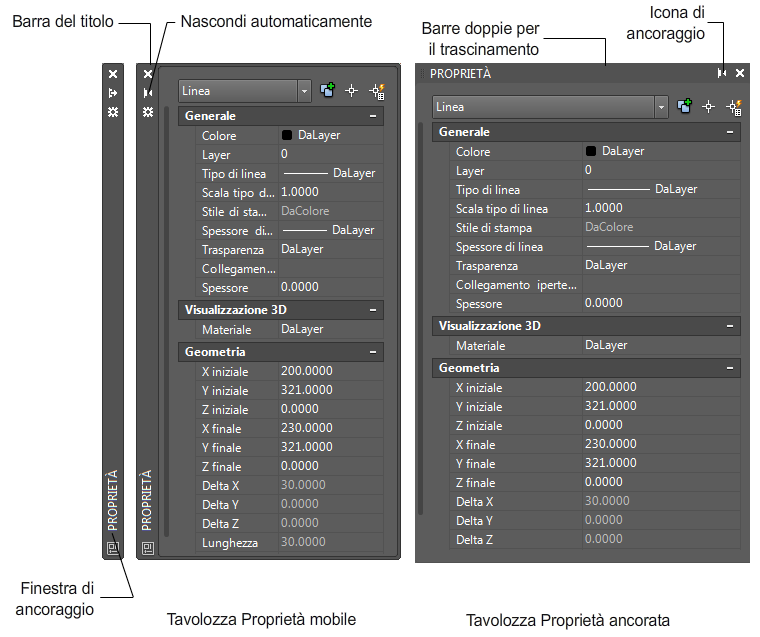The image size is (760, 637).
Task: Click Layer label in docked palette
Action: click(x=470, y=171)
